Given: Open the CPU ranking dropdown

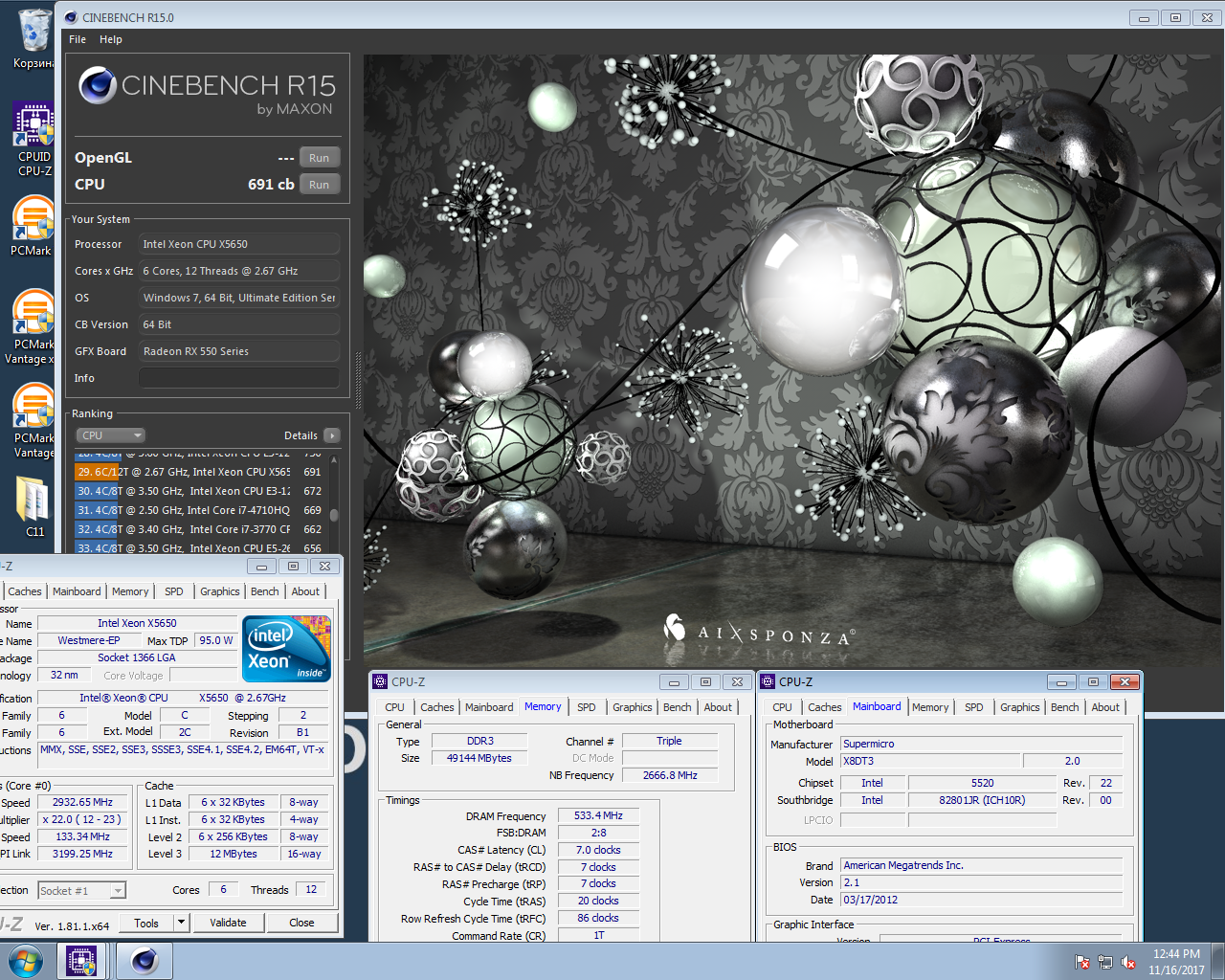Looking at the screenshot, I should 110,435.
